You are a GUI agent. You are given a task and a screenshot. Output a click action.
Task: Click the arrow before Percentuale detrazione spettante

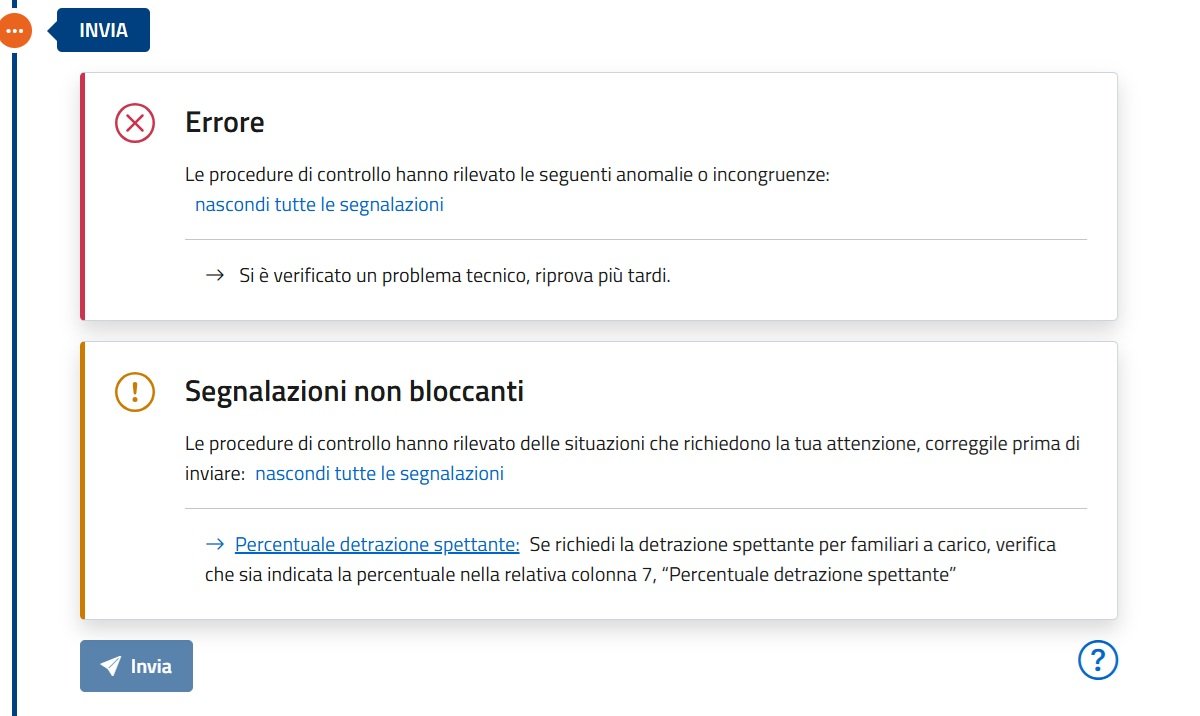point(214,545)
